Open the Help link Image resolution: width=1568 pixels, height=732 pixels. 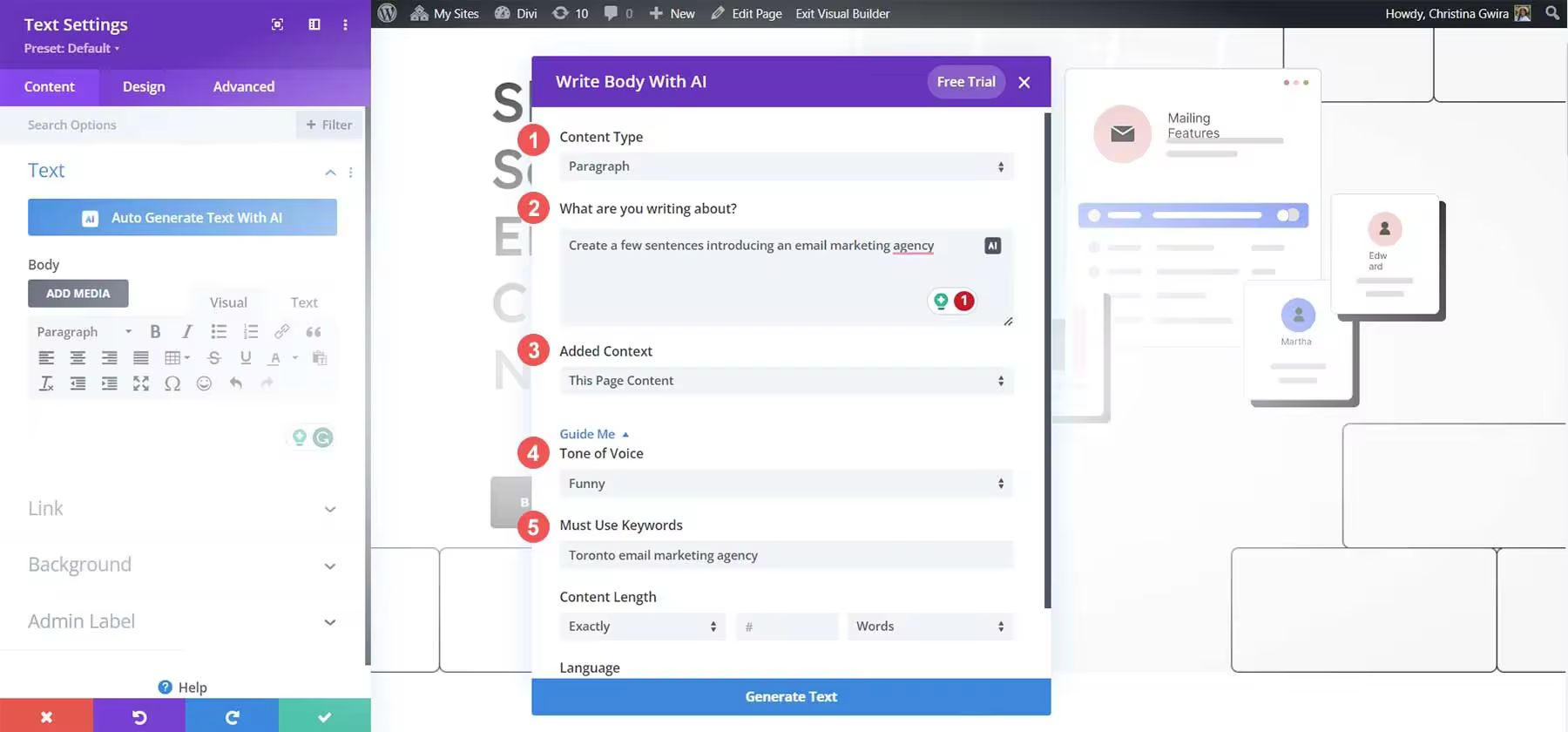click(183, 688)
